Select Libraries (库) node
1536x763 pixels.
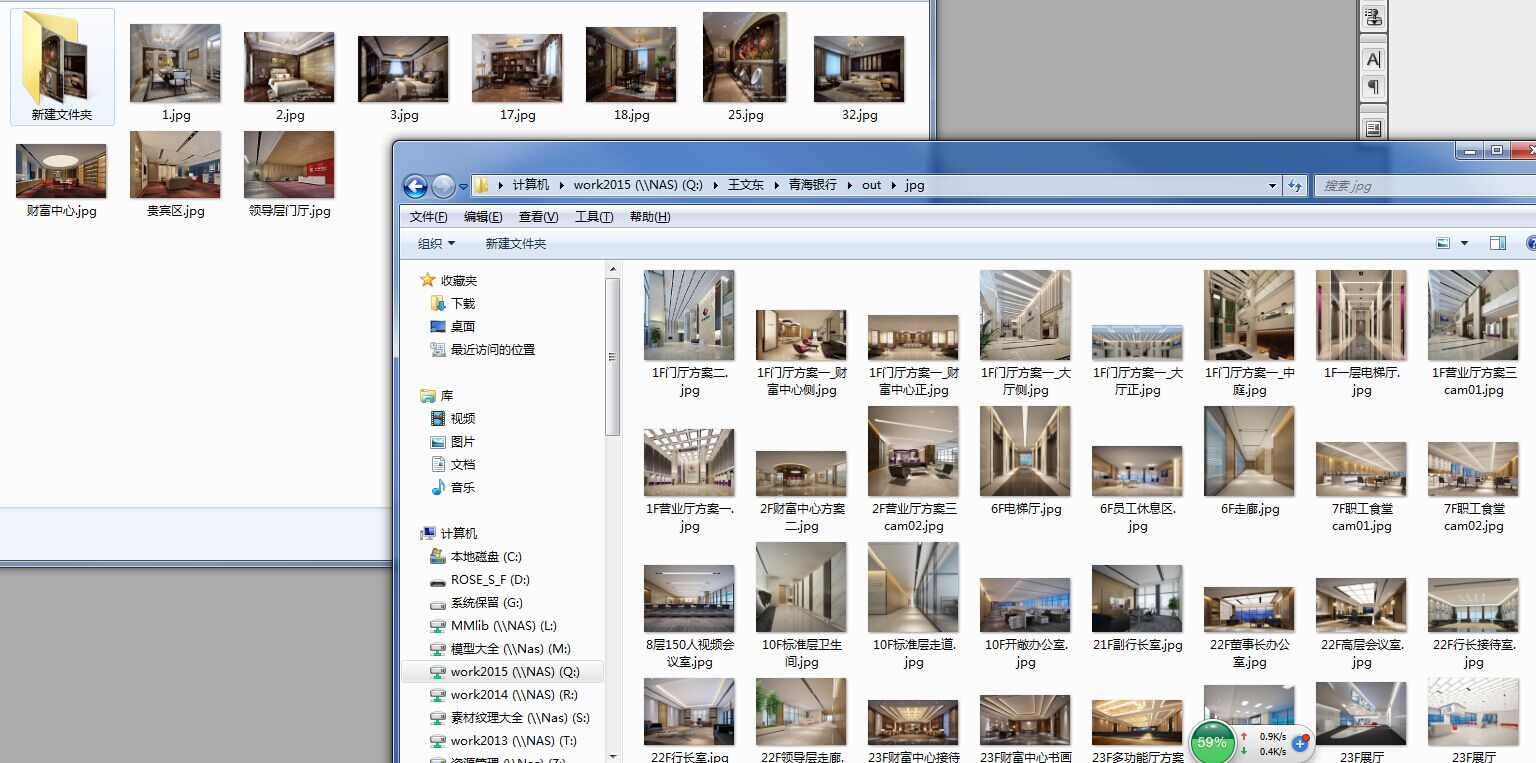437,395
